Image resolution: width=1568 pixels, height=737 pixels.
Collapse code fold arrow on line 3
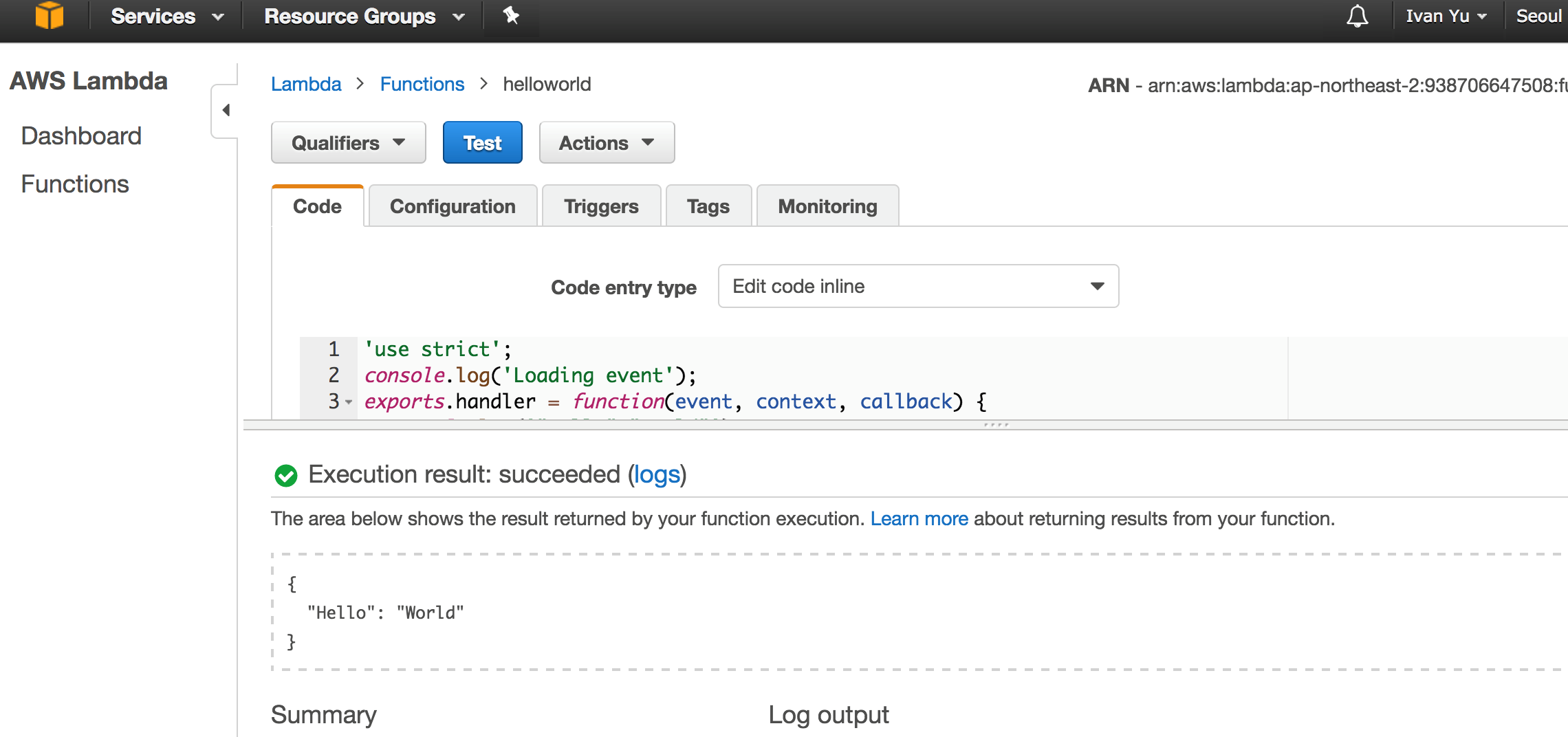[x=349, y=402]
